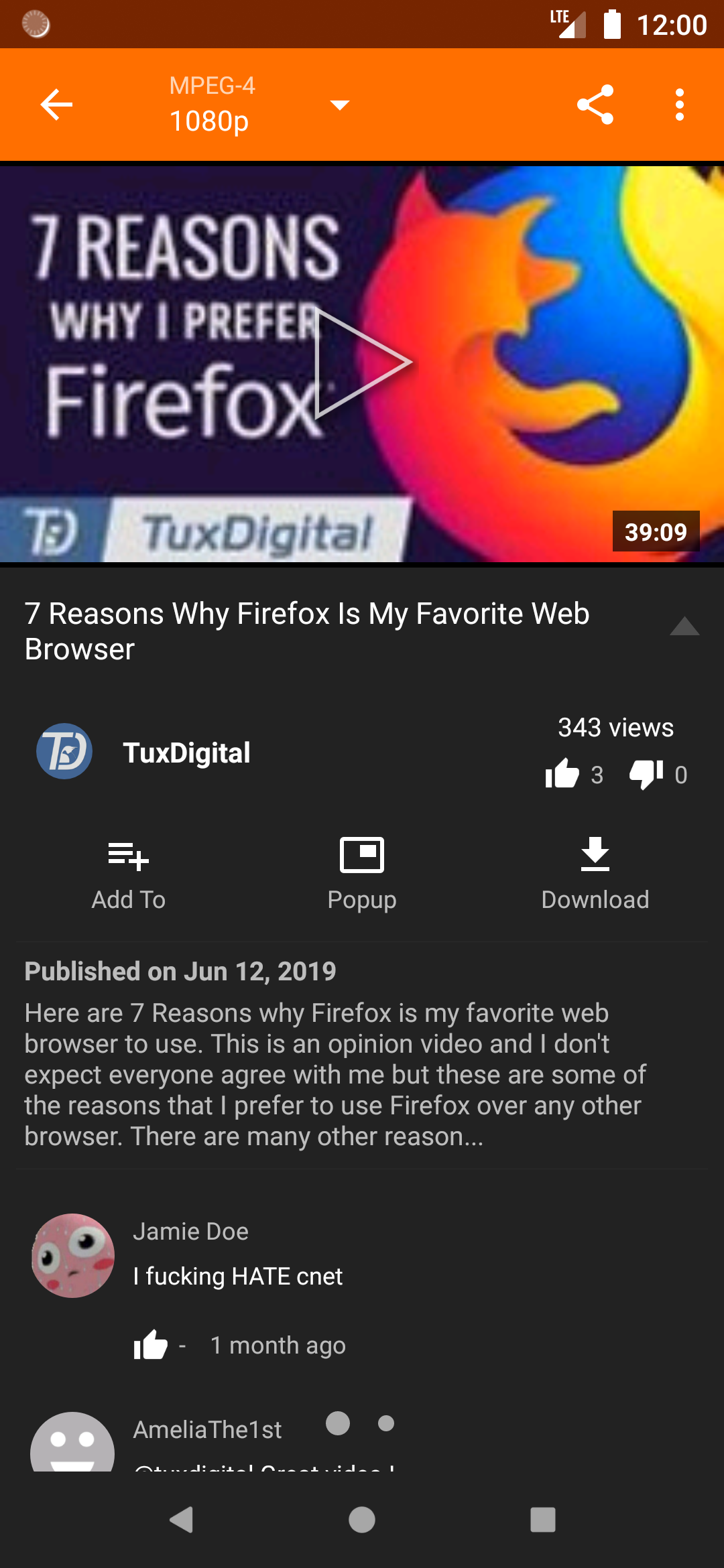Open the share icon
This screenshot has height=1568, width=724.
coord(595,105)
